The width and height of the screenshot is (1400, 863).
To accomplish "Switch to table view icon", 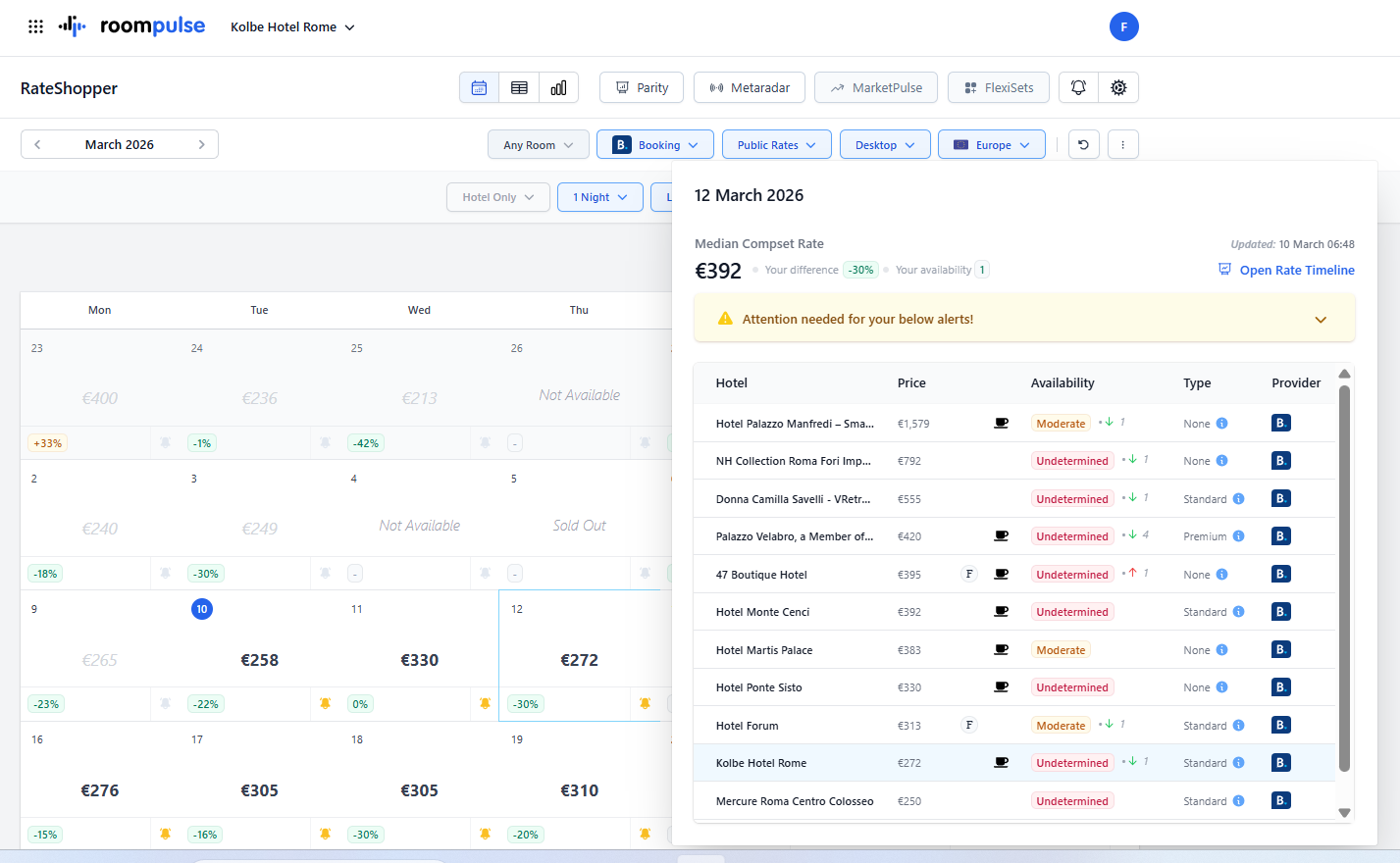I will 519,87.
